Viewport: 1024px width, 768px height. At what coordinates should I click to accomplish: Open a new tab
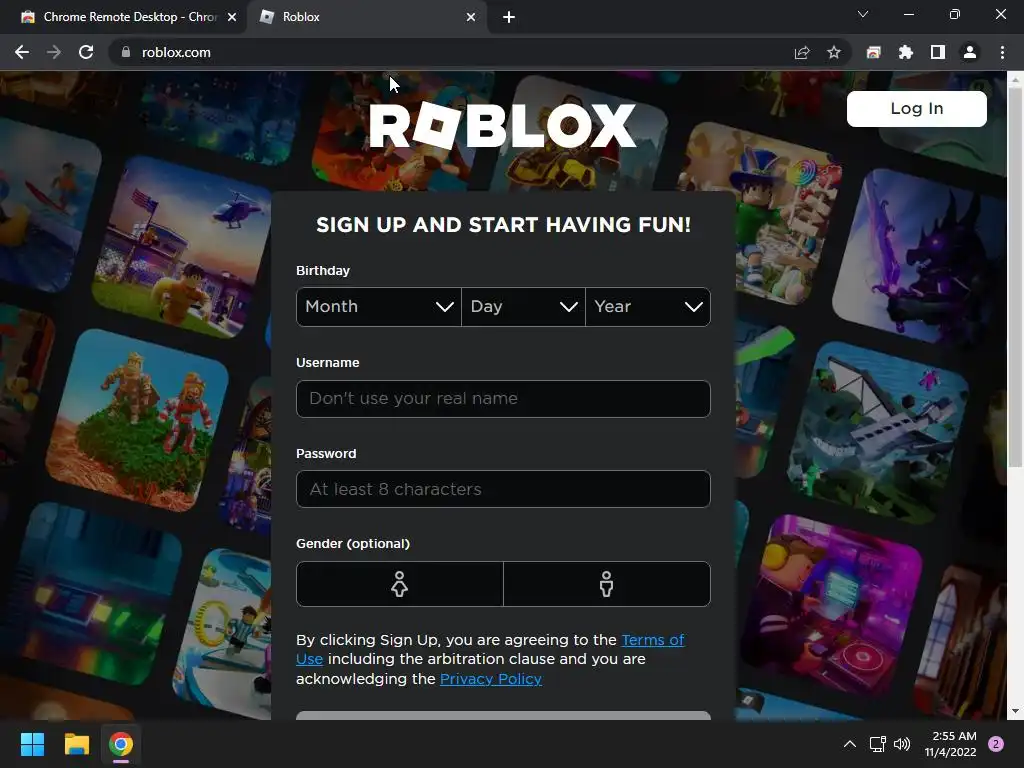(509, 17)
